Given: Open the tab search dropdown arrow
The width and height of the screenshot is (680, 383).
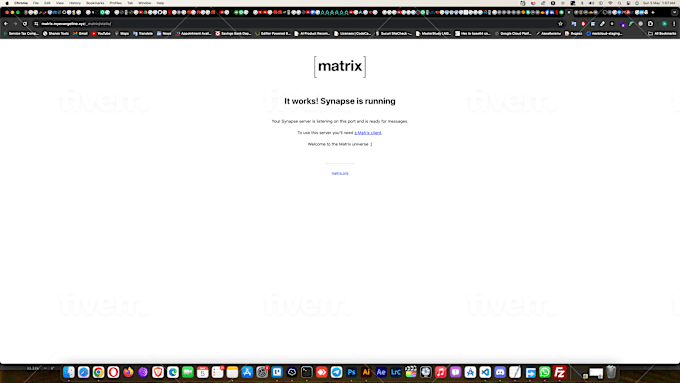Looking at the screenshot, I should 674,12.
